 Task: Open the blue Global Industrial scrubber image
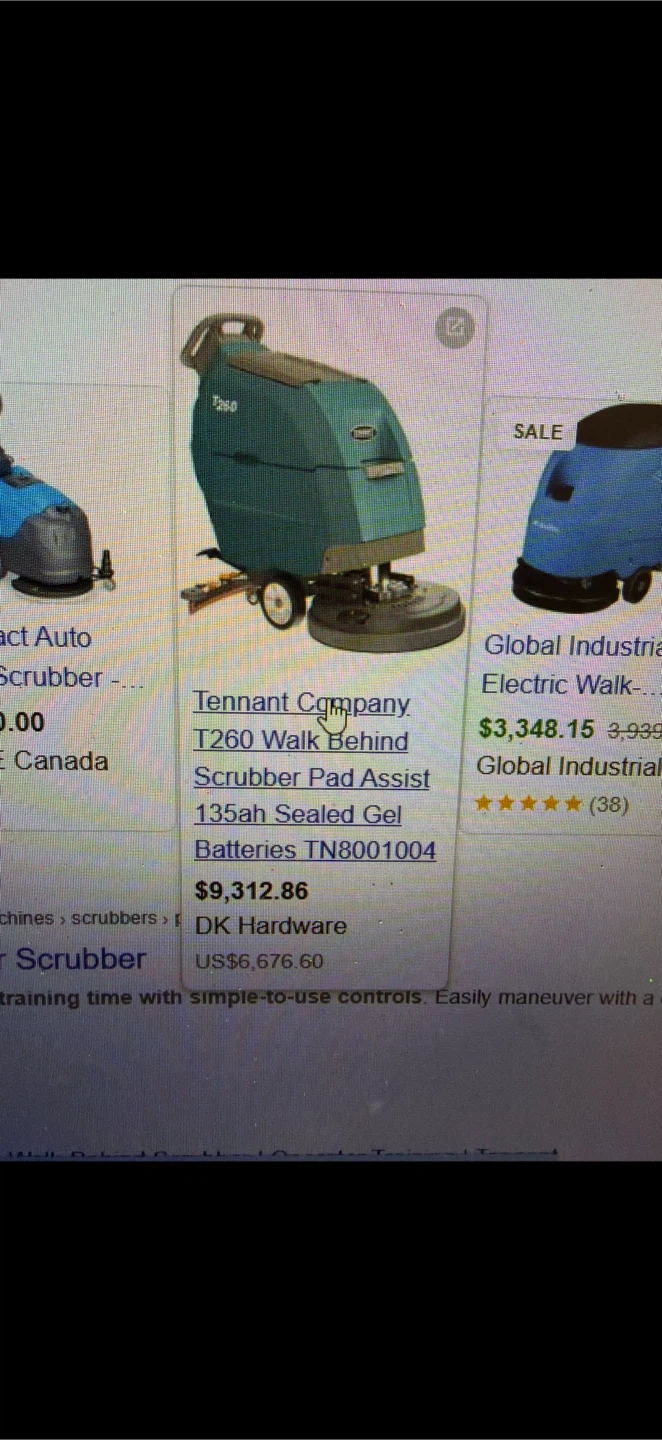click(x=587, y=508)
